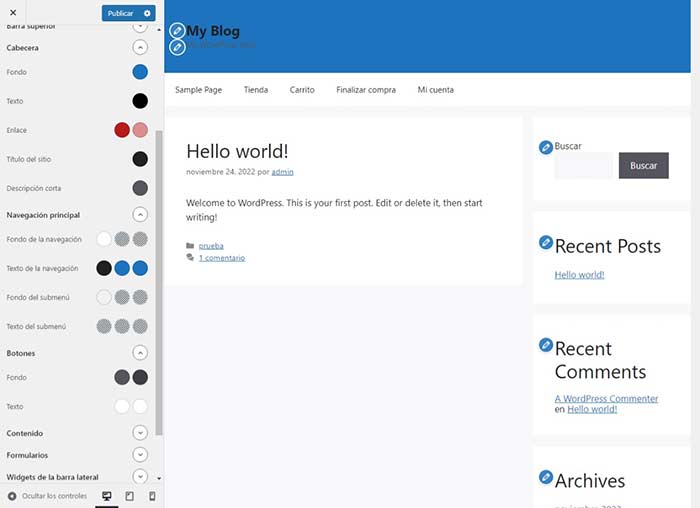Viewport: 700px width, 508px height.
Task: Collapse the Navegación principal section
Action: (140, 214)
